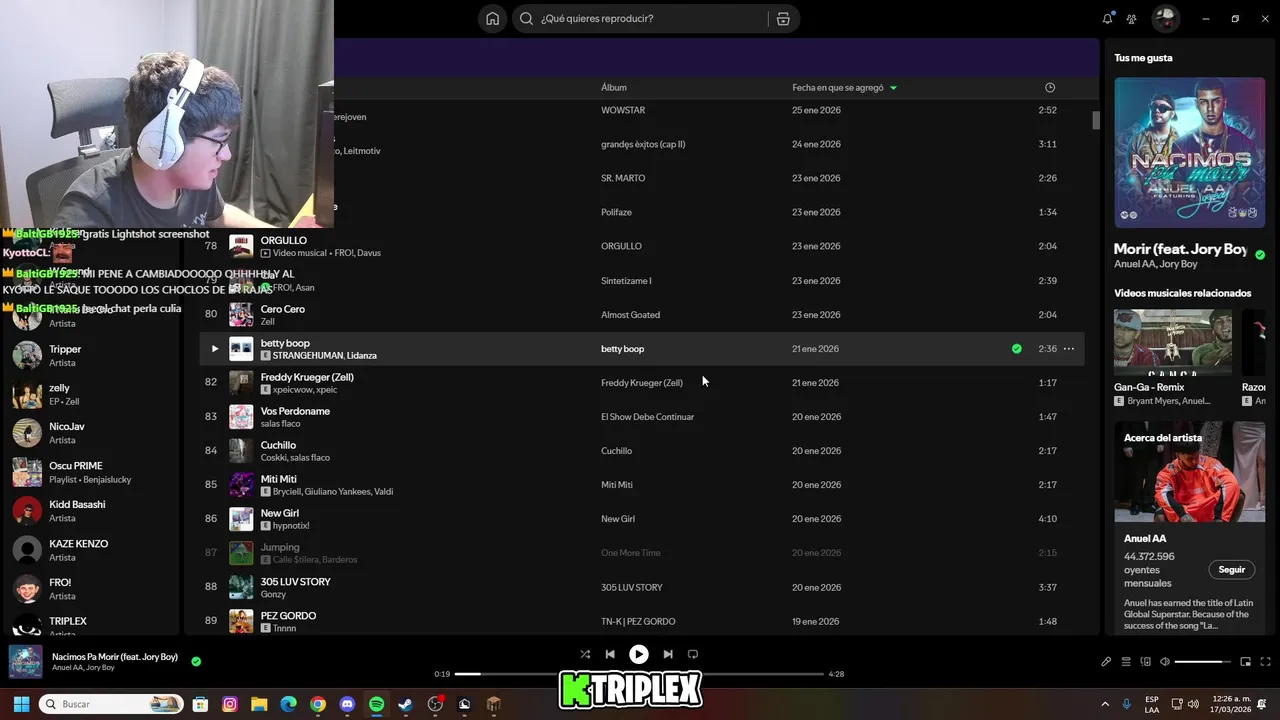Click the Álbum column header
This screenshot has height=720, width=1280.
614,88
